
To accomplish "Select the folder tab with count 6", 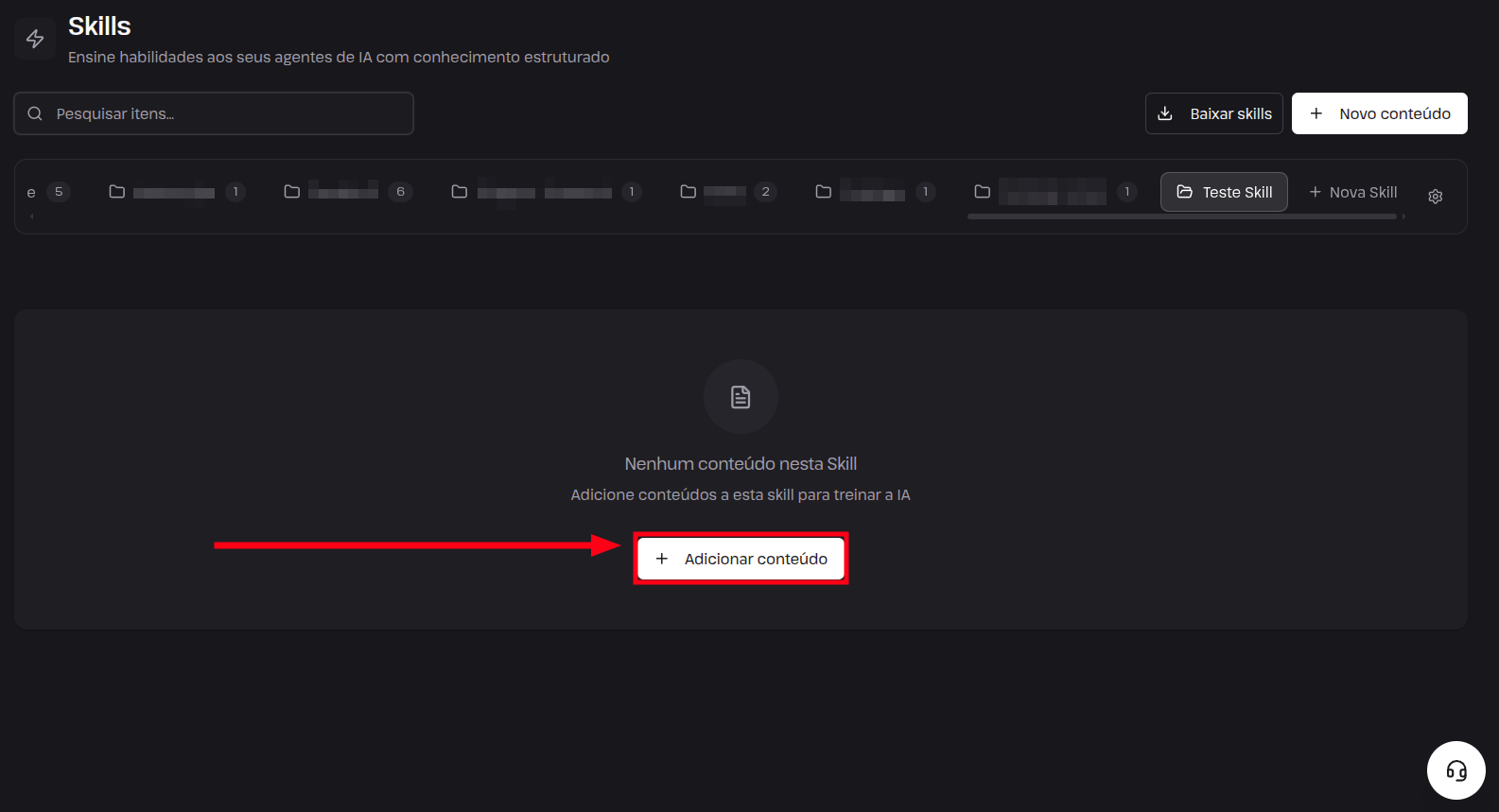I will pos(348,192).
